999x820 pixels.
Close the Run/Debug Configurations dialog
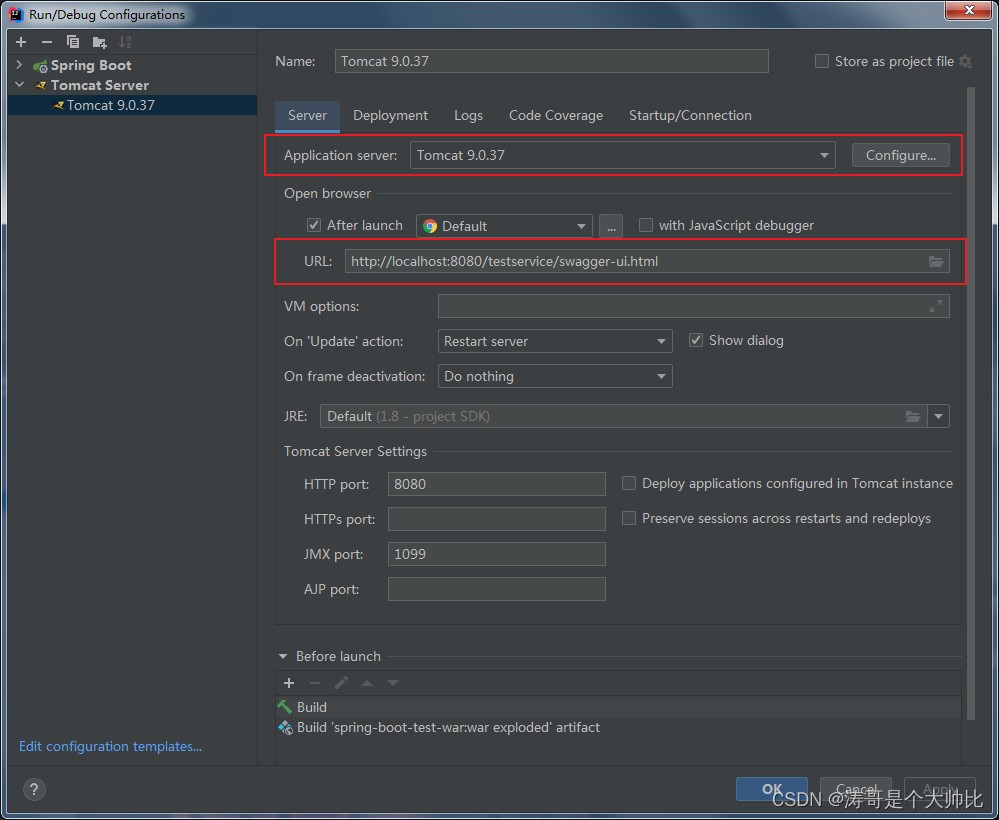968,10
